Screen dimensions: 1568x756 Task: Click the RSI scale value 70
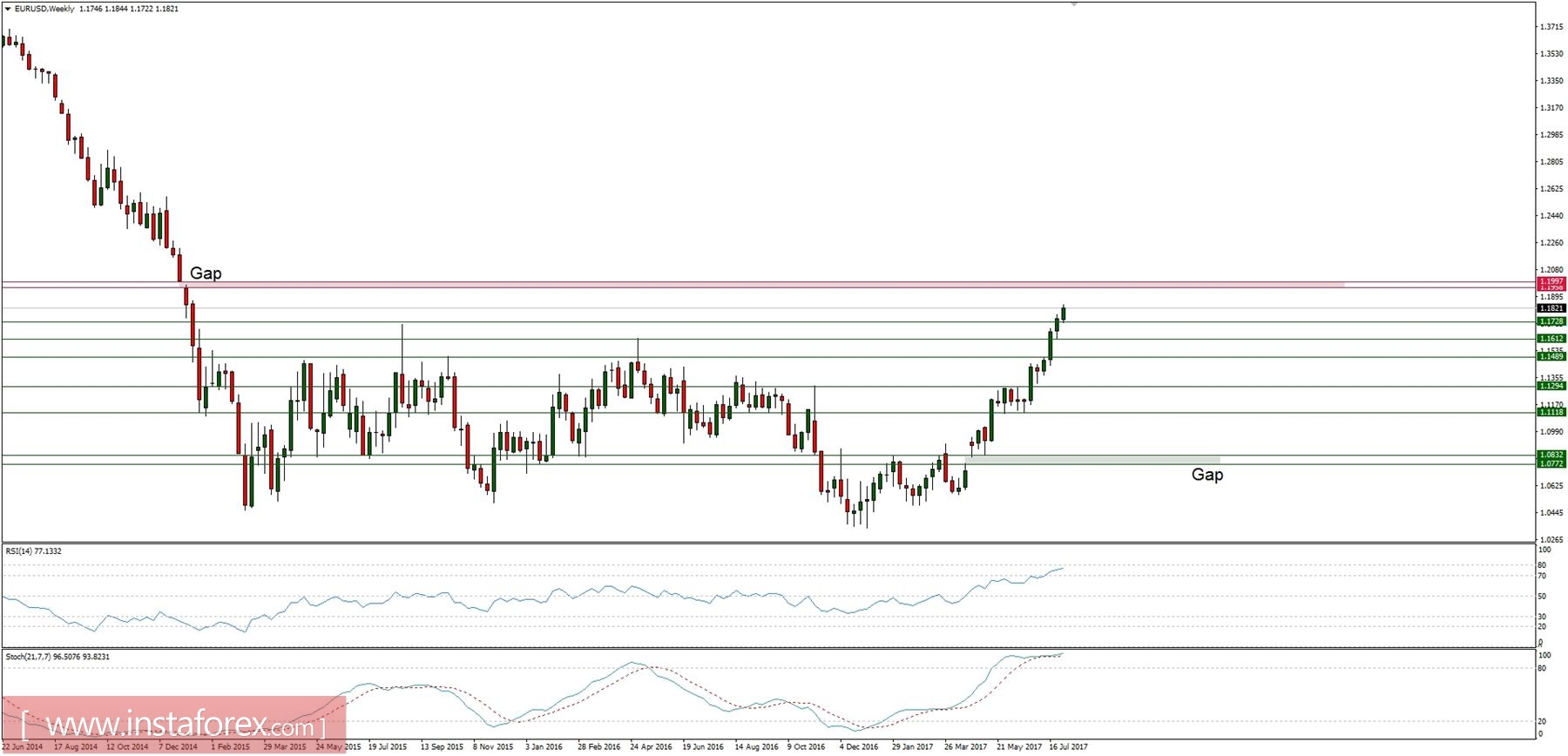pos(1542,577)
